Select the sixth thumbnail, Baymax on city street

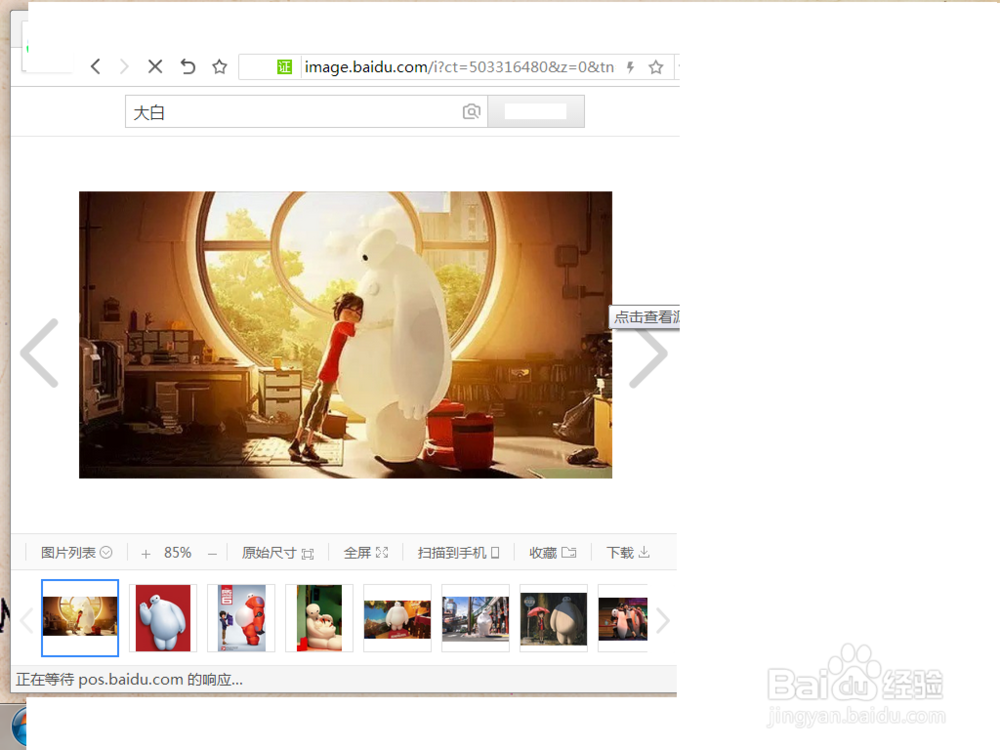coord(475,617)
